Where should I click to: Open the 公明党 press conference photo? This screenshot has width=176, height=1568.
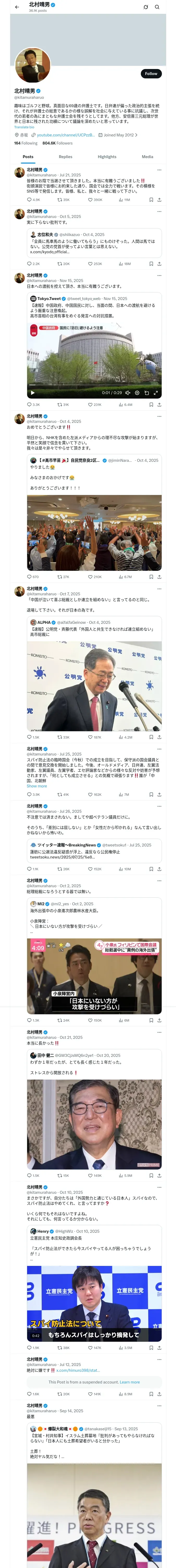(x=94, y=686)
